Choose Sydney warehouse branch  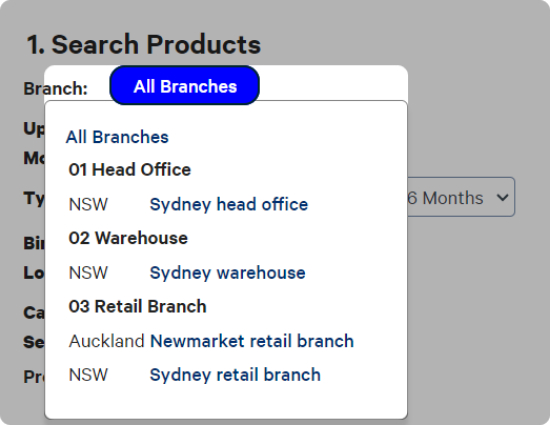(x=227, y=273)
